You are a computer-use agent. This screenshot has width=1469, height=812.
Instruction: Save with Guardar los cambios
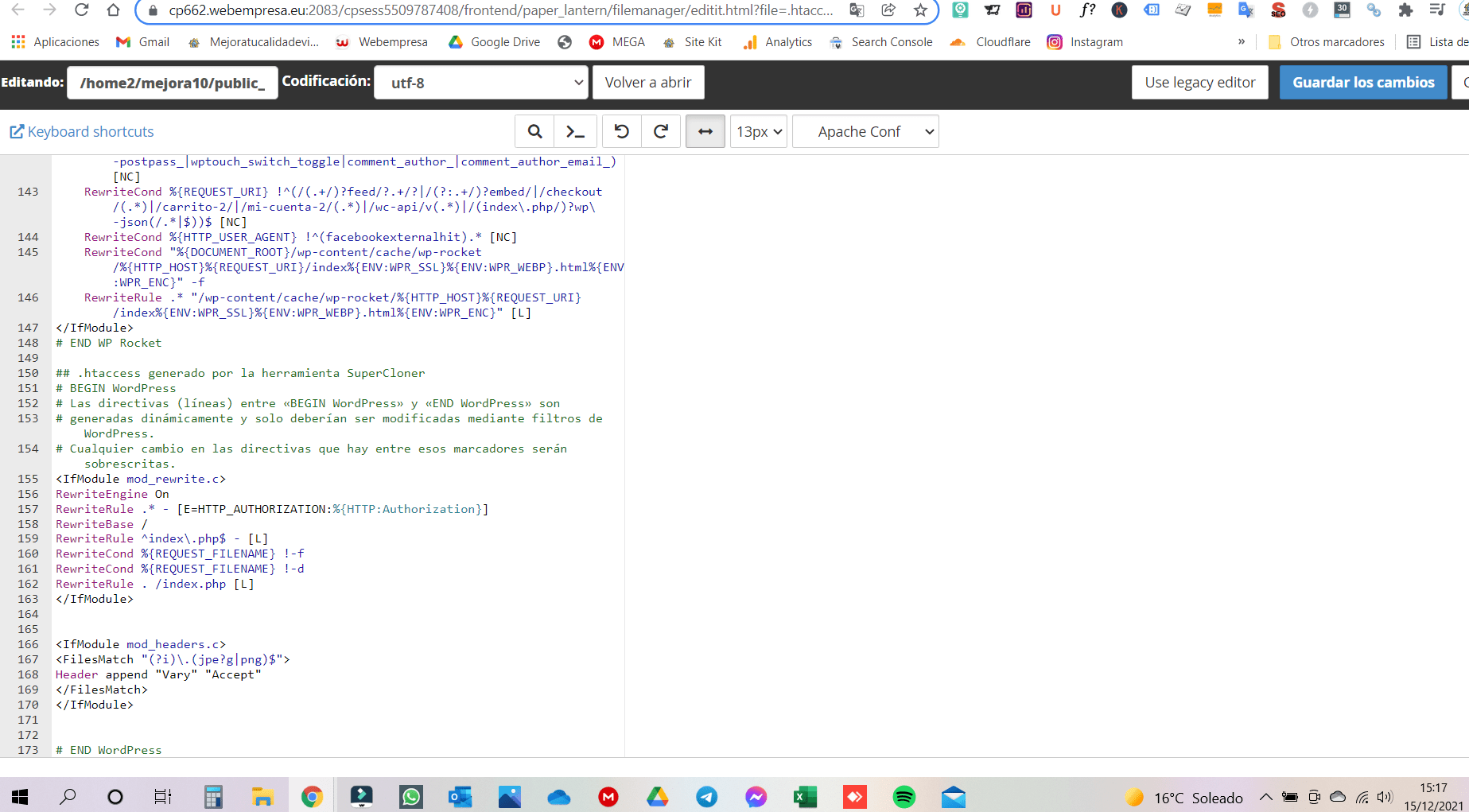click(x=1363, y=82)
